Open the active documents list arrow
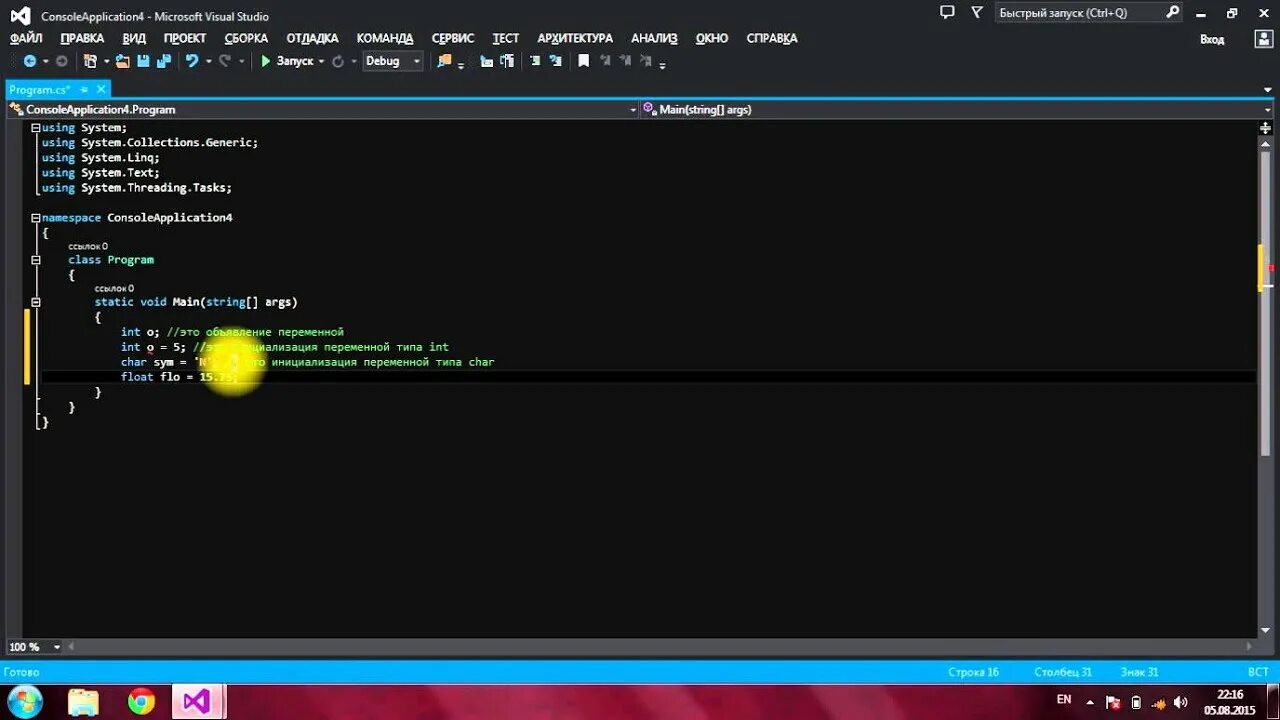Image resolution: width=1280 pixels, height=720 pixels. [1267, 90]
